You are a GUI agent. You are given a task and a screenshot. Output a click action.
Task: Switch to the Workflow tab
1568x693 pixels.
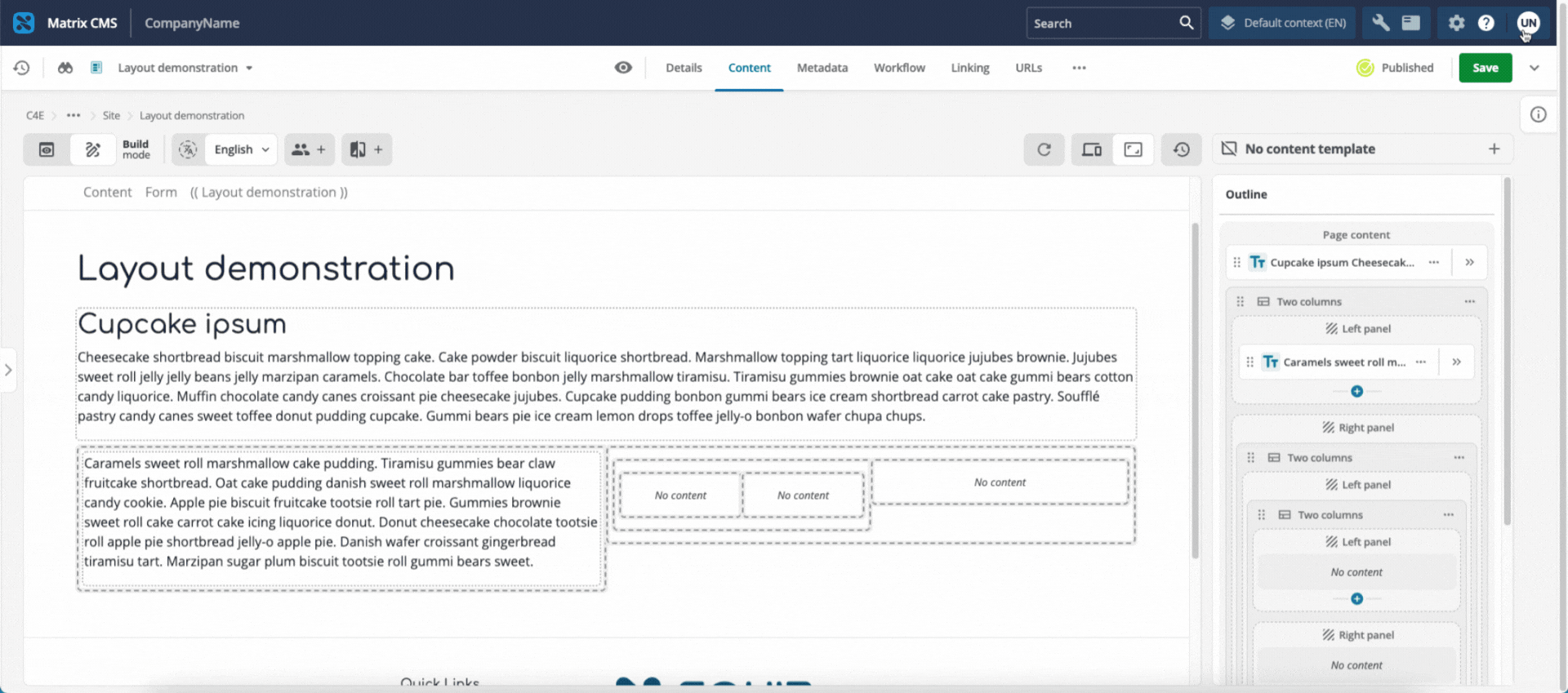pyautogui.click(x=899, y=68)
